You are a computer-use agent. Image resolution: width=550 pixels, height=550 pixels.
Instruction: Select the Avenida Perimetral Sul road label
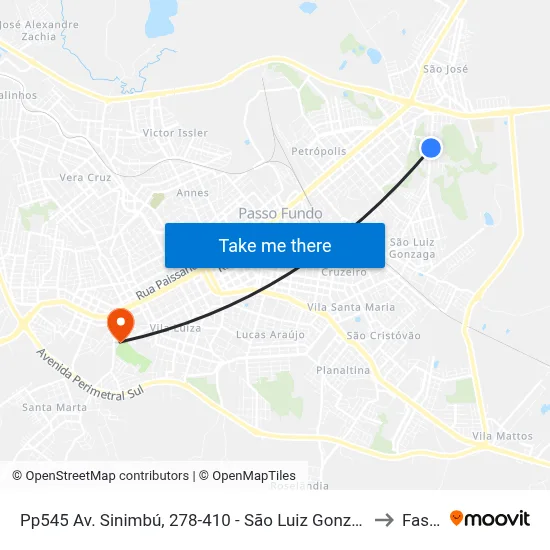(90, 375)
